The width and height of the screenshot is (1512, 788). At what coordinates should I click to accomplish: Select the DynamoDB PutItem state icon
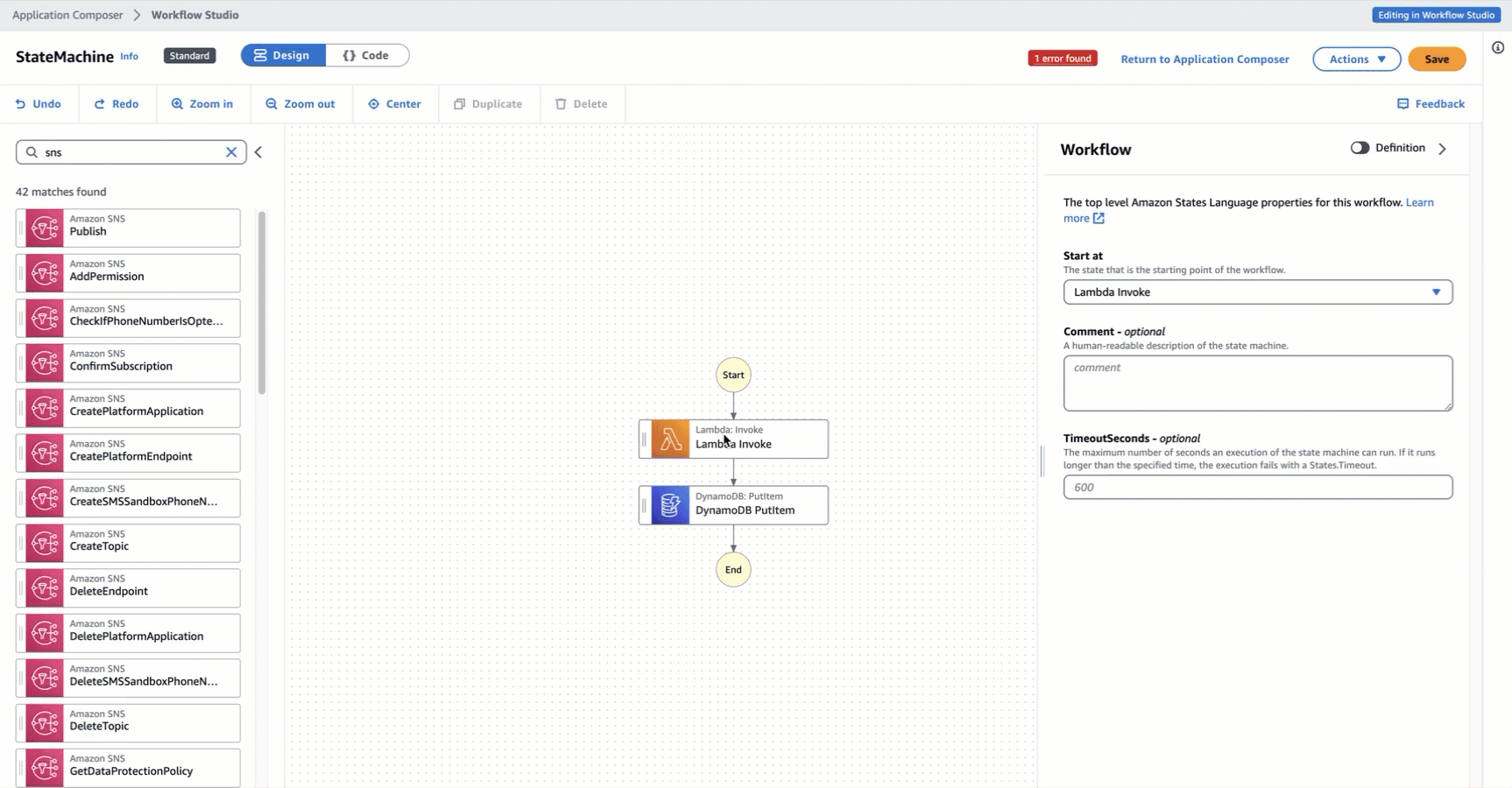pyautogui.click(x=670, y=506)
